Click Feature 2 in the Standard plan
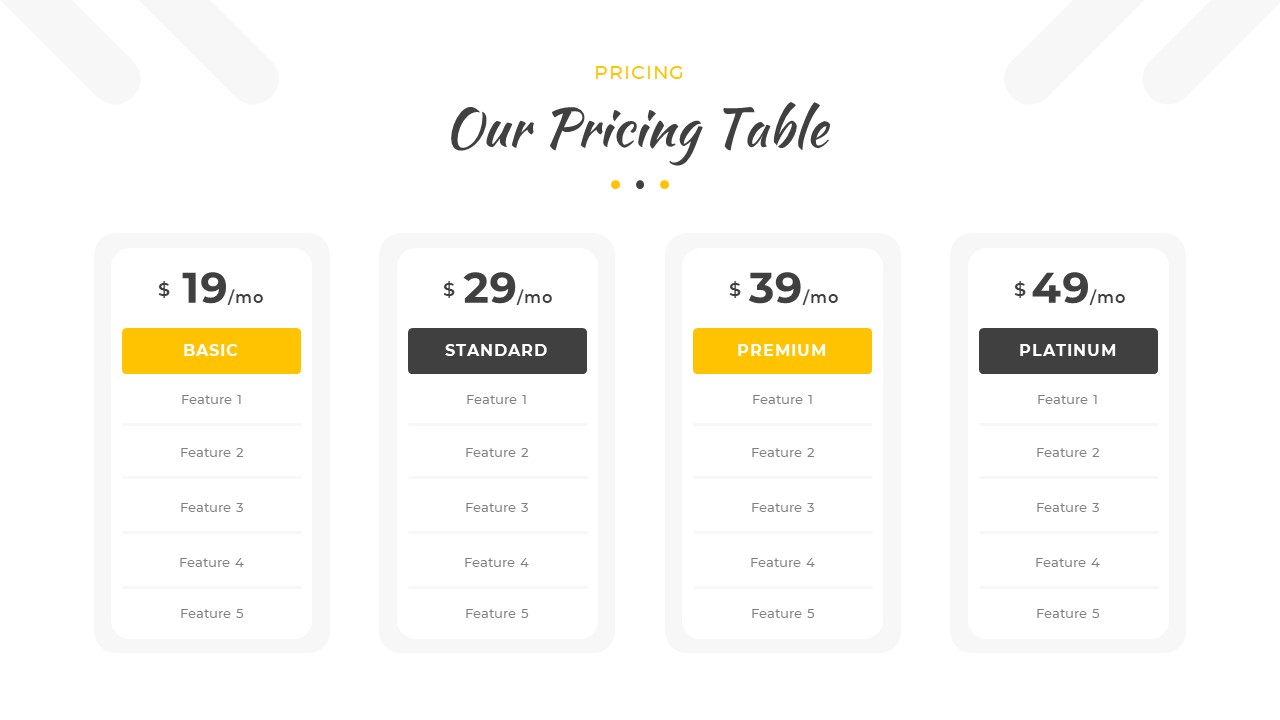 coord(497,453)
